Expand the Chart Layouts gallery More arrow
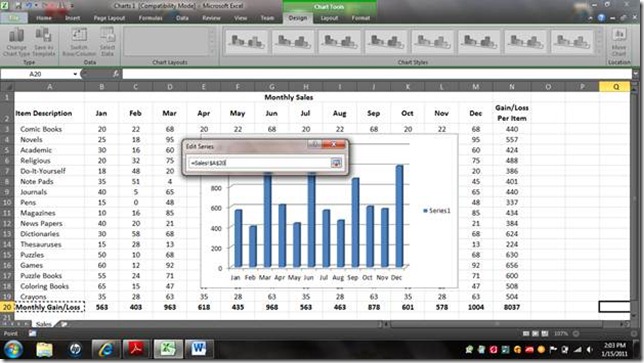The image size is (644, 363). coord(213,52)
